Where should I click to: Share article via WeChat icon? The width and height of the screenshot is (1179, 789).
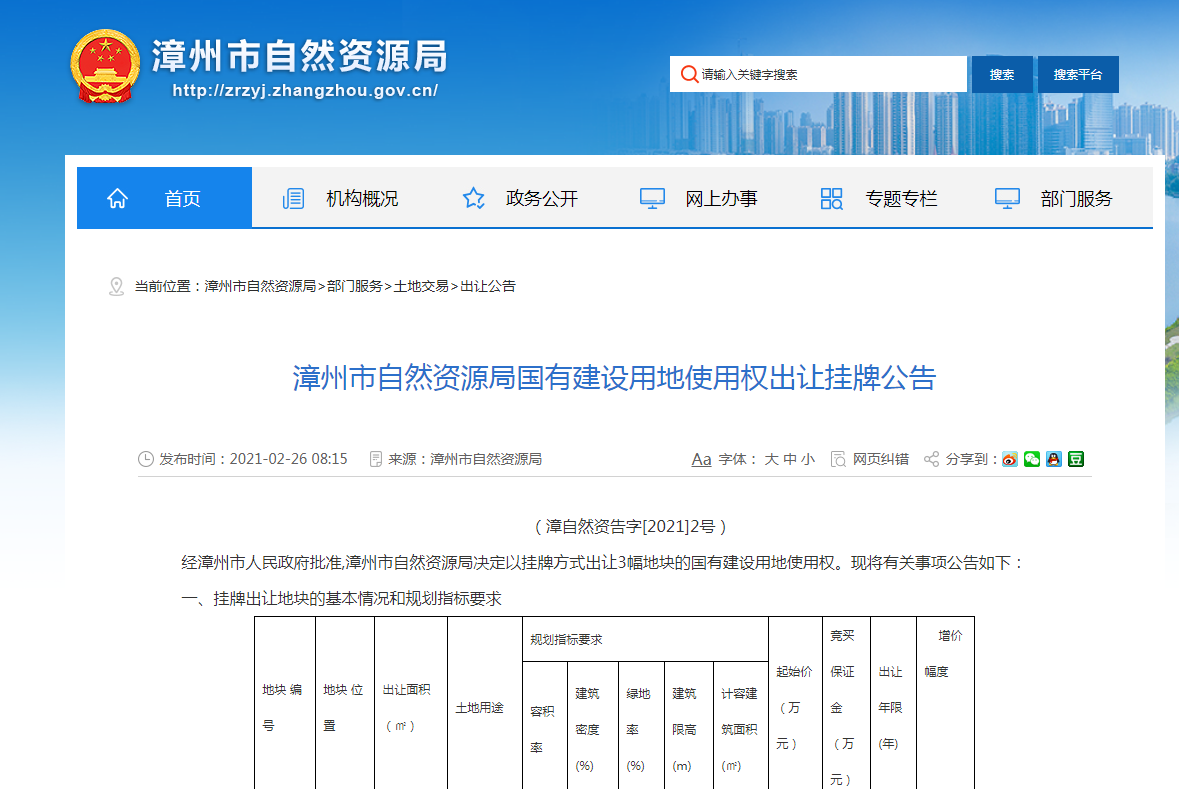[1031, 459]
